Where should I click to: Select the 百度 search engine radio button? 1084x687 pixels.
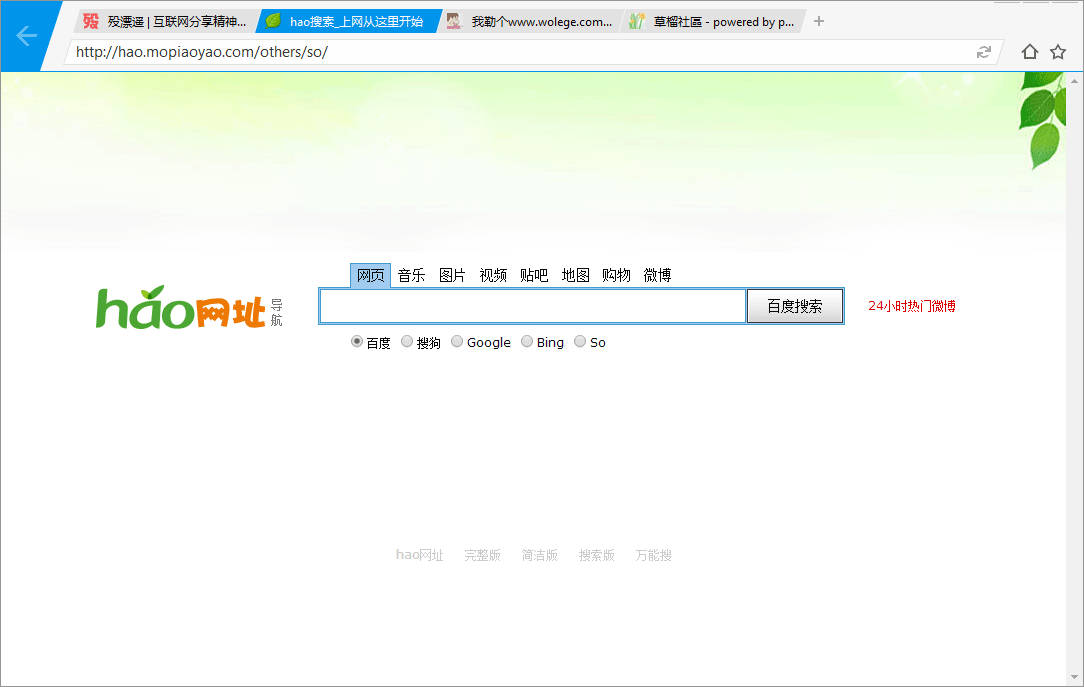(x=357, y=341)
